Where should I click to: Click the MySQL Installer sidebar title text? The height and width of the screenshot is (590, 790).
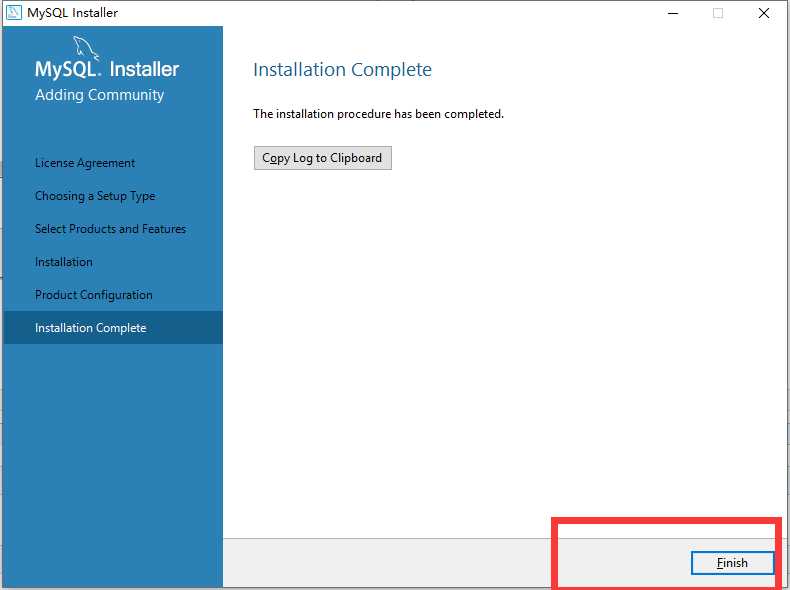click(107, 69)
